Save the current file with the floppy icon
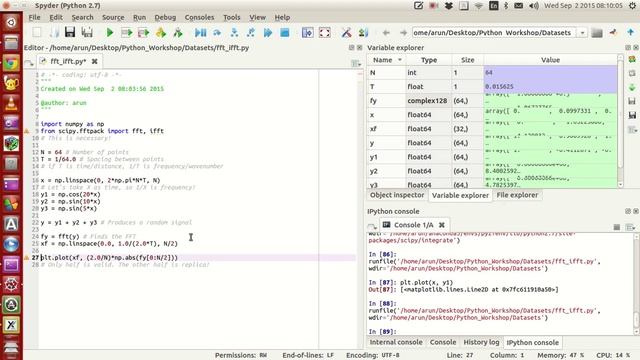This screenshot has height=360, width=640. pyautogui.click(x=70, y=33)
